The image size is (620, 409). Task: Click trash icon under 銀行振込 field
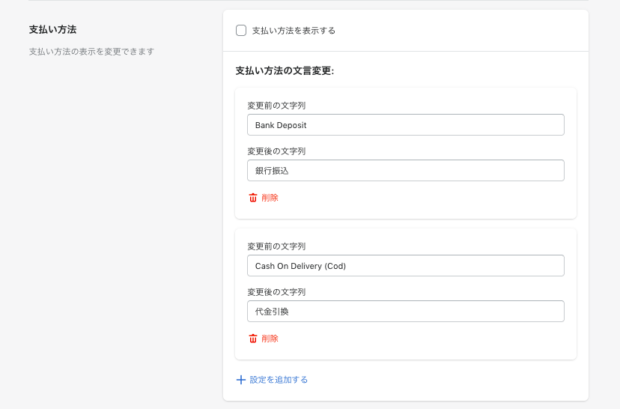[253, 198]
